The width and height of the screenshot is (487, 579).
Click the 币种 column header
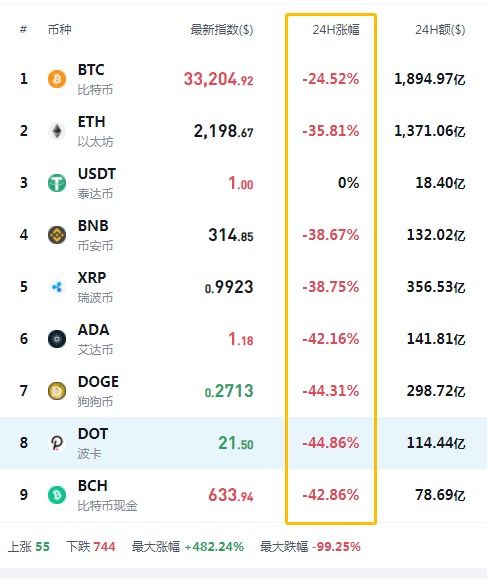click(59, 30)
